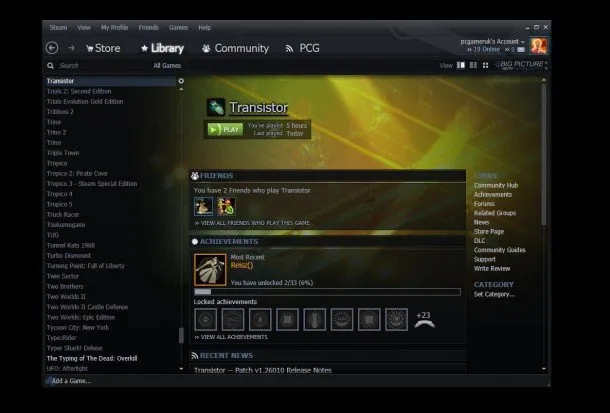Viewport: 610px width, 413px height.
Task: Click the first locked achievement icon
Action: pos(205,320)
